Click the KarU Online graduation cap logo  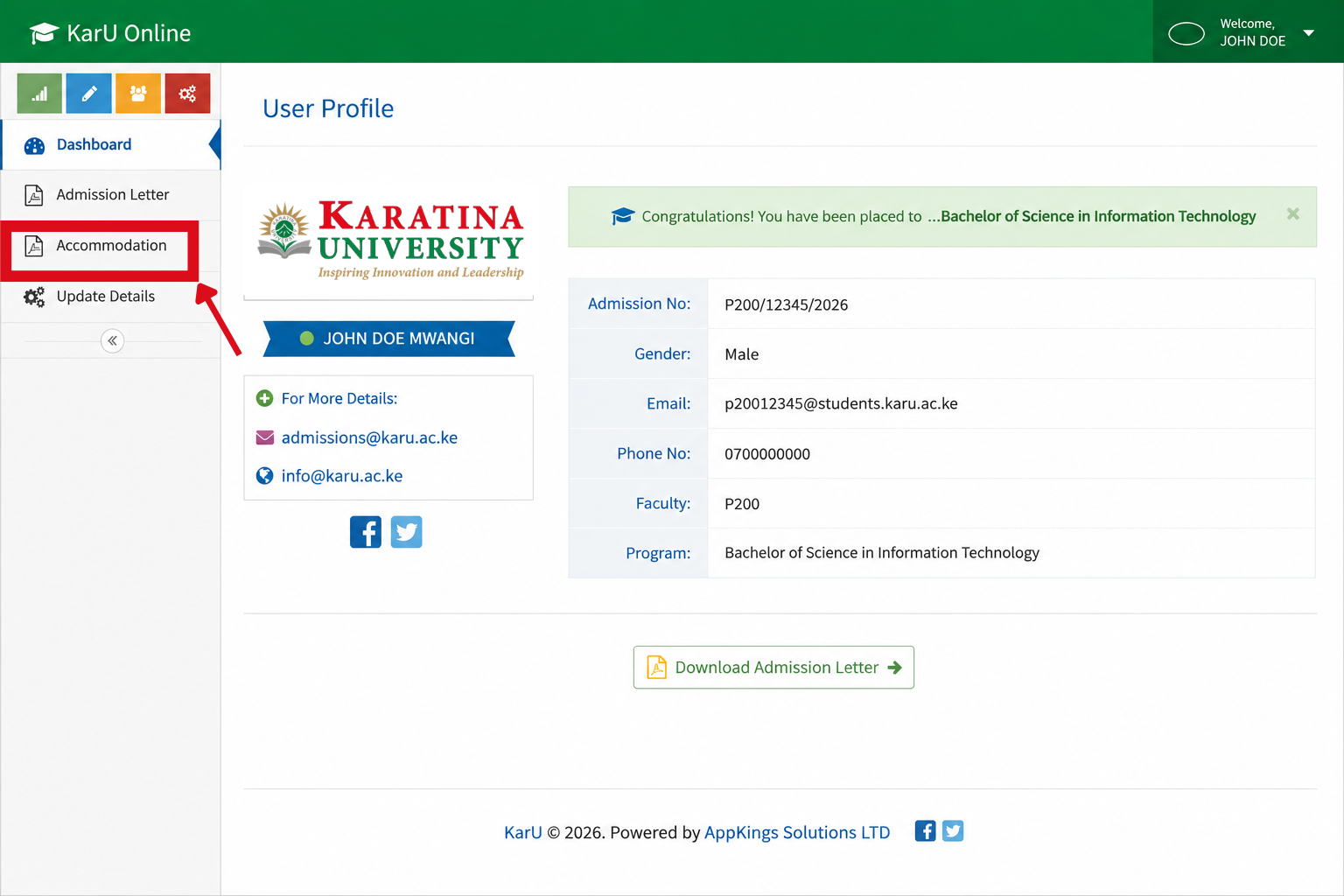(44, 33)
